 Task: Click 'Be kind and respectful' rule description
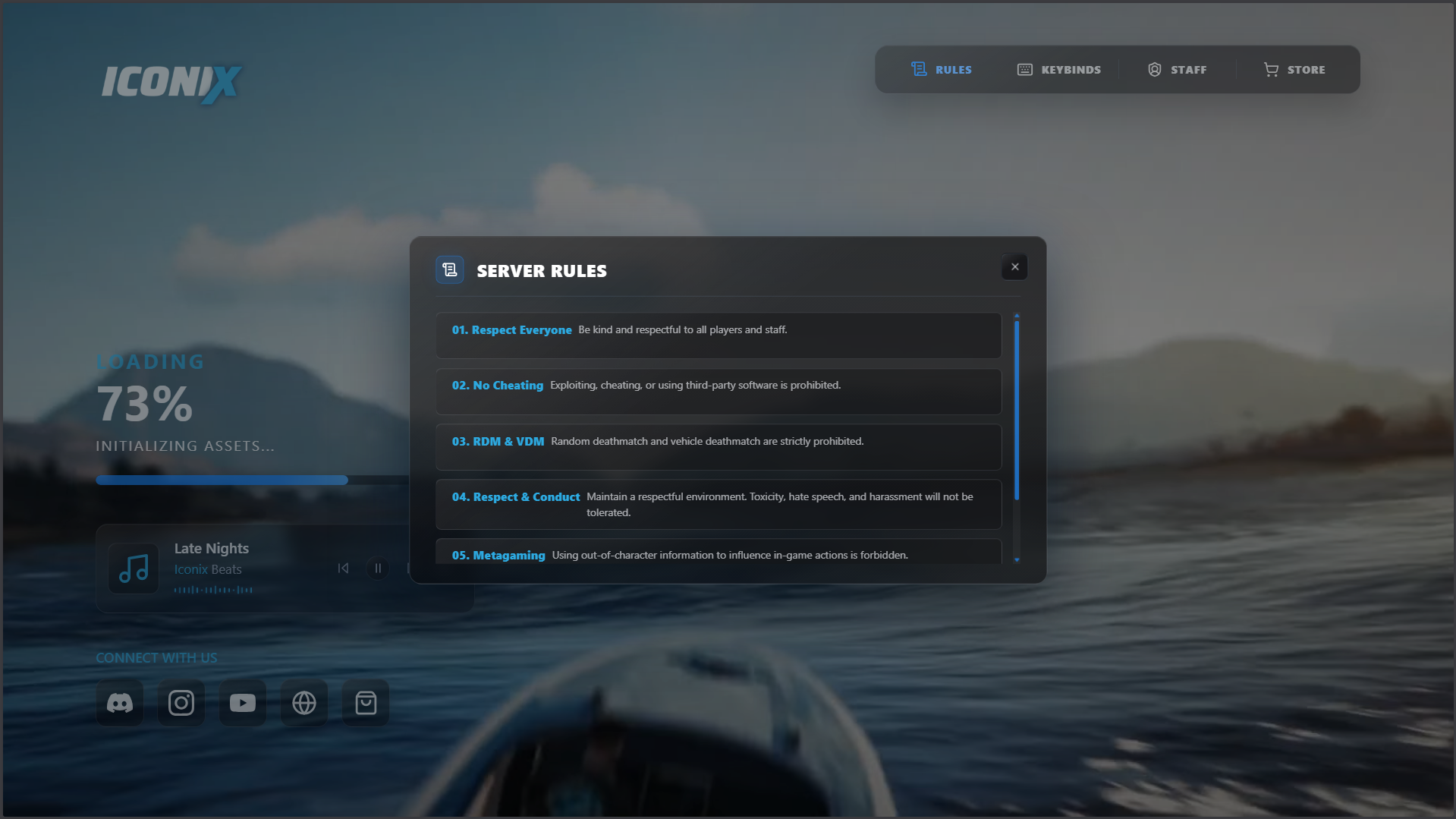pos(683,329)
